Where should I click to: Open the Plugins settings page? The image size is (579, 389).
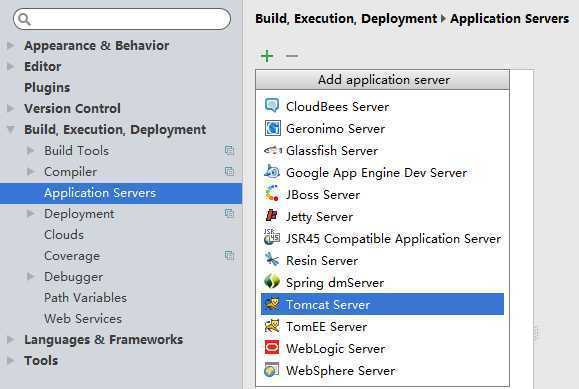click(x=47, y=88)
